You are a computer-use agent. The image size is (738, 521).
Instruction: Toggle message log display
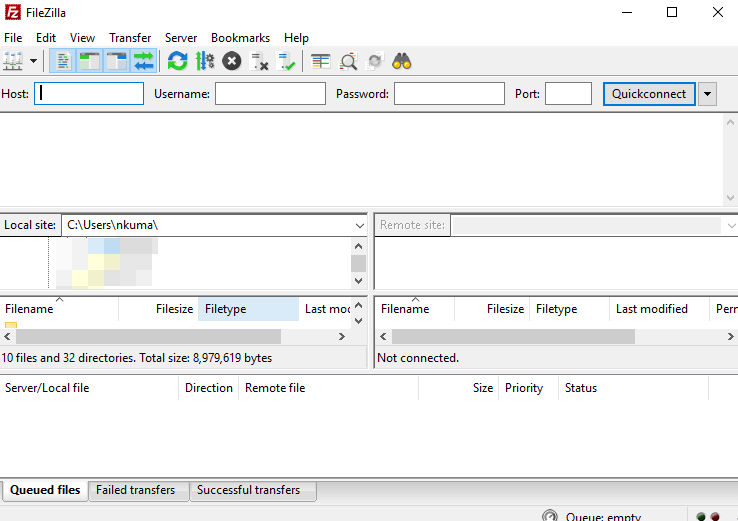click(x=63, y=61)
